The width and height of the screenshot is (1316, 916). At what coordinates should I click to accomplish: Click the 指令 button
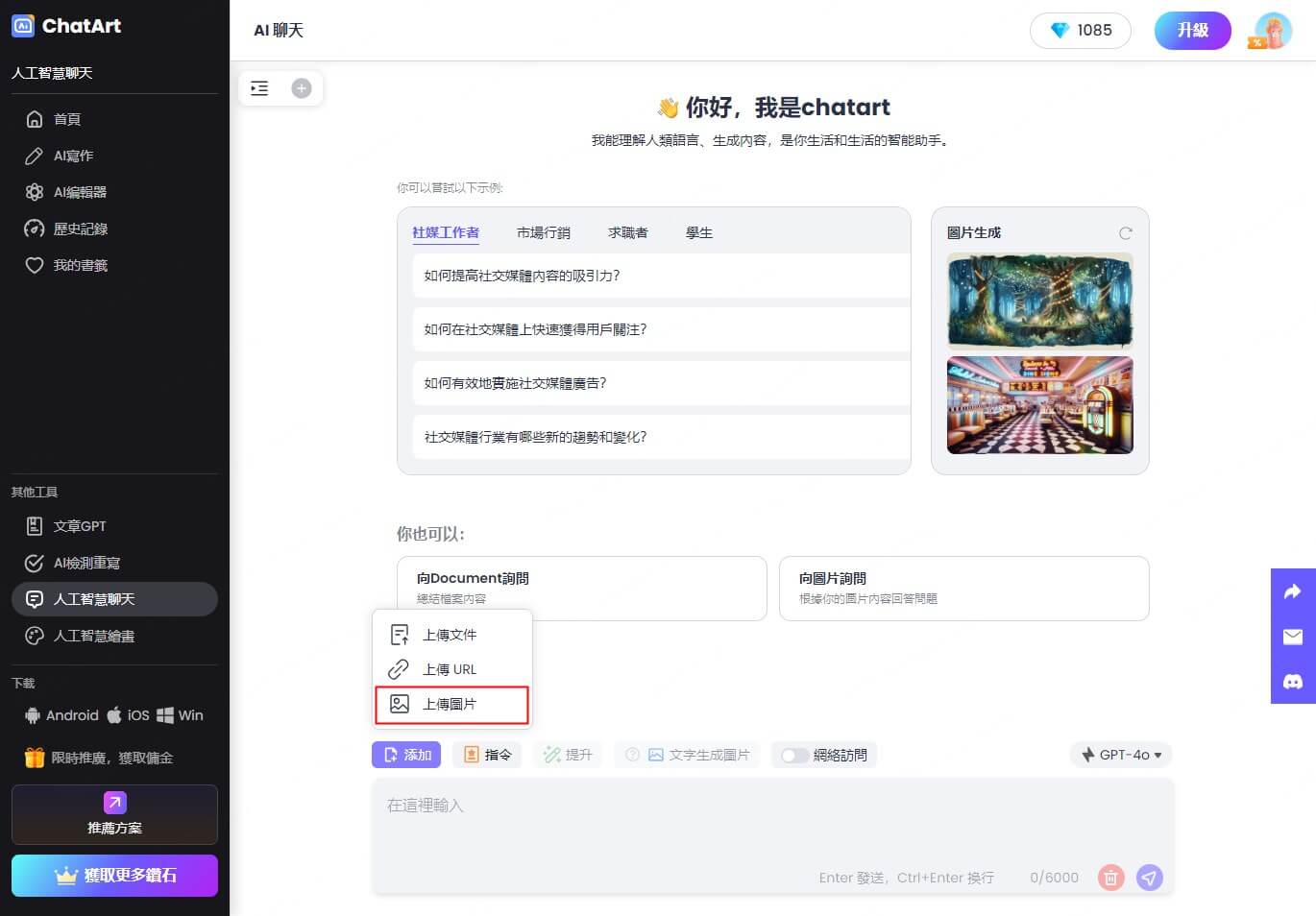pyautogui.click(x=488, y=755)
